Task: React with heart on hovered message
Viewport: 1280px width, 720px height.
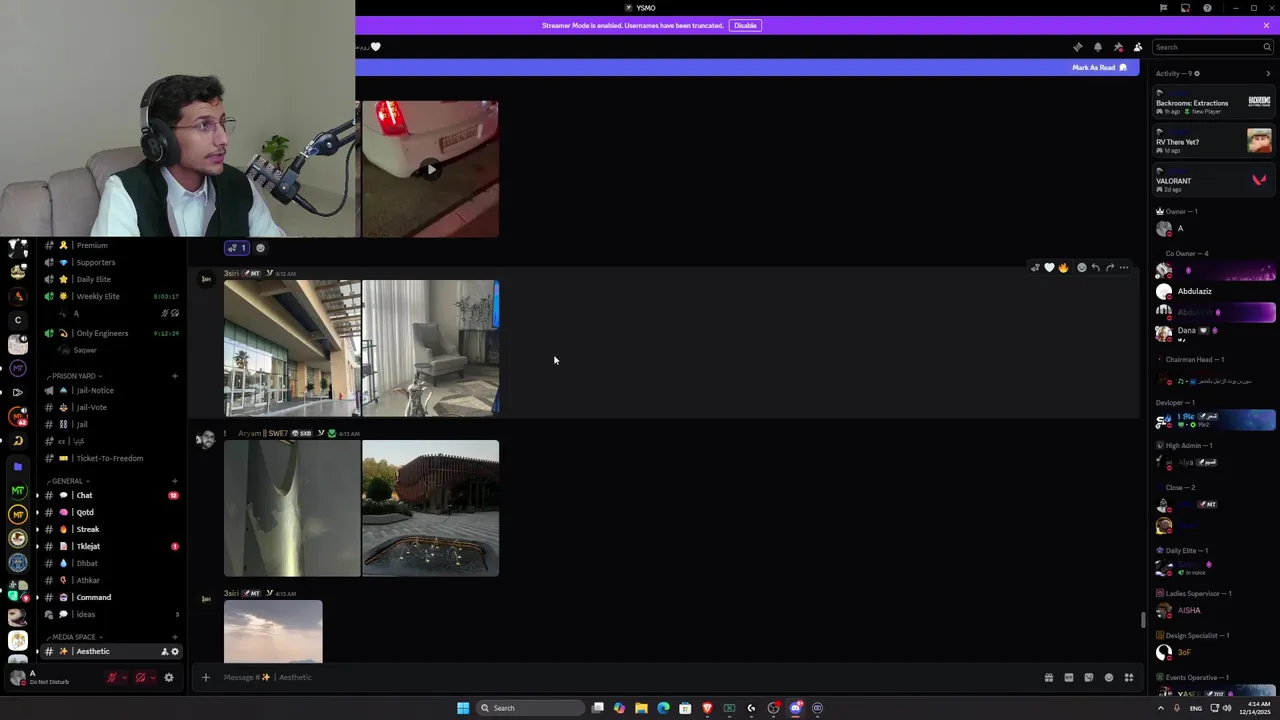Action: pos(1049,268)
